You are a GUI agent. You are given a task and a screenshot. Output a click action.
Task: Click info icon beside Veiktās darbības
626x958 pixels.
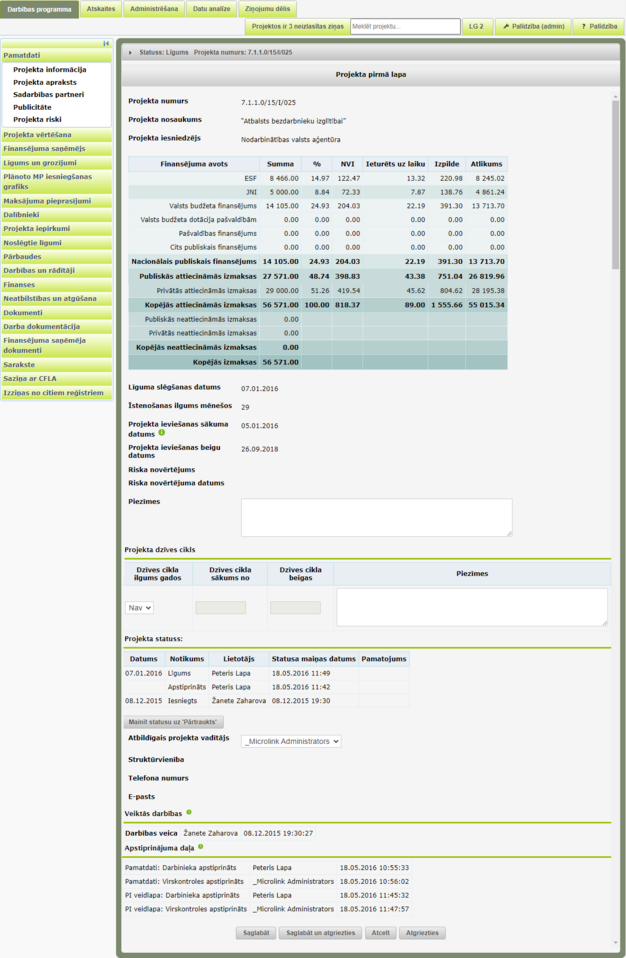189,812
